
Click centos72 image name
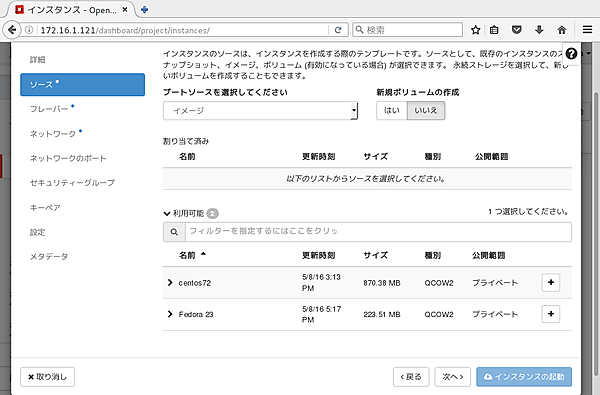coord(195,283)
